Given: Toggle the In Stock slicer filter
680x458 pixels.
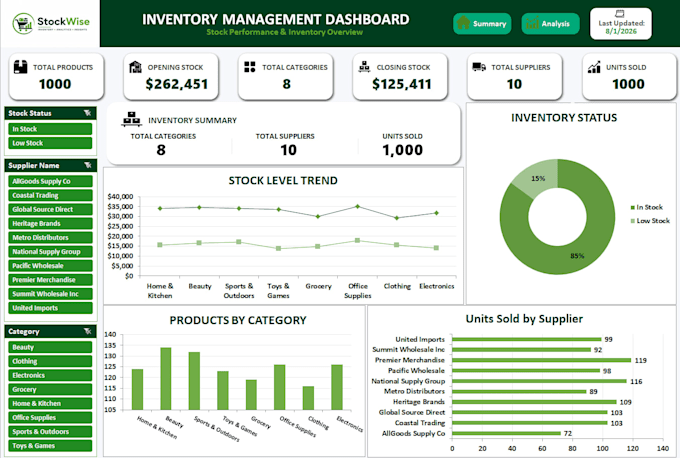Looking at the screenshot, I should (50, 129).
